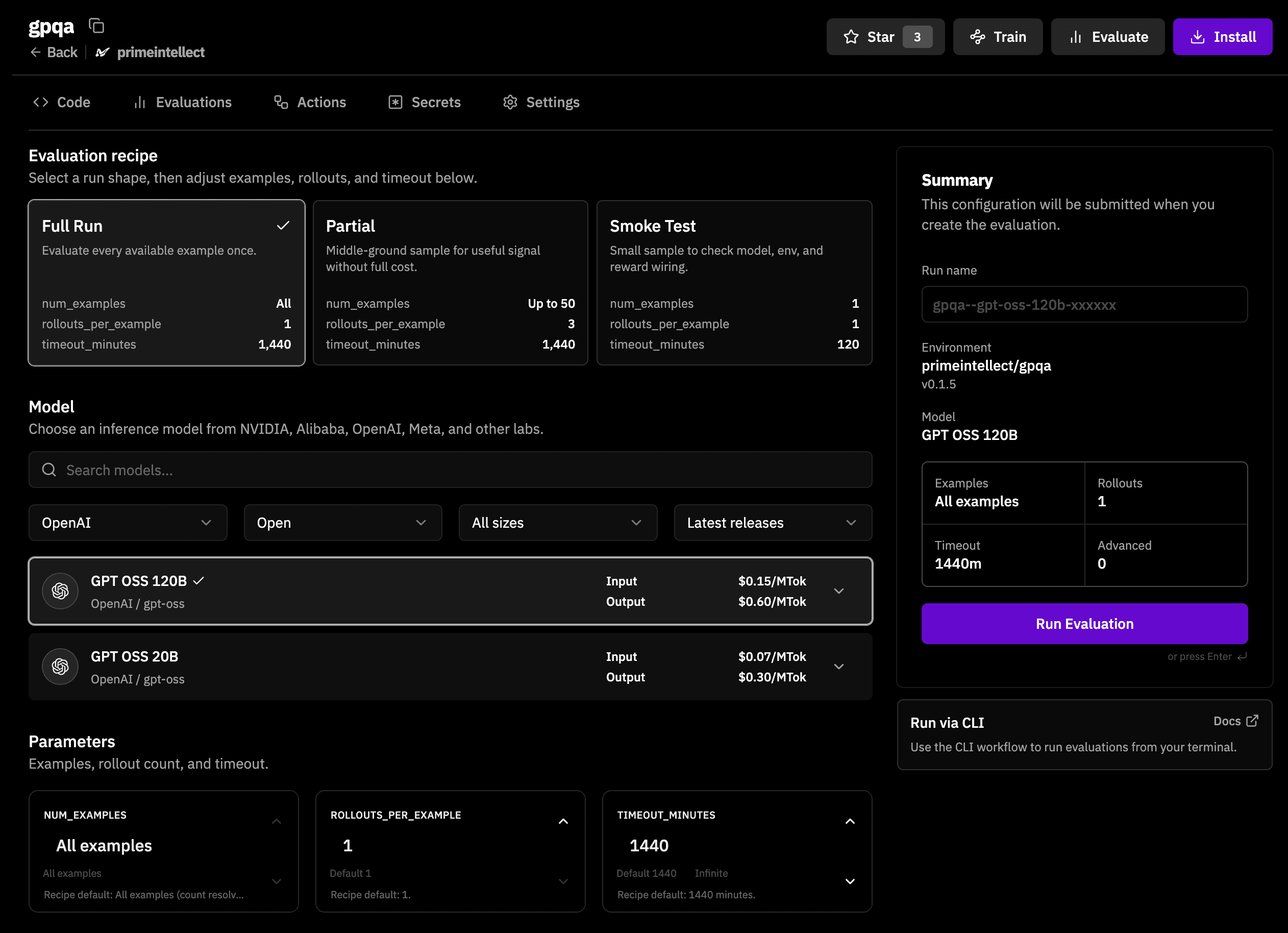Open the Open license filter dropdown
Viewport: 1288px width, 933px height.
point(343,523)
